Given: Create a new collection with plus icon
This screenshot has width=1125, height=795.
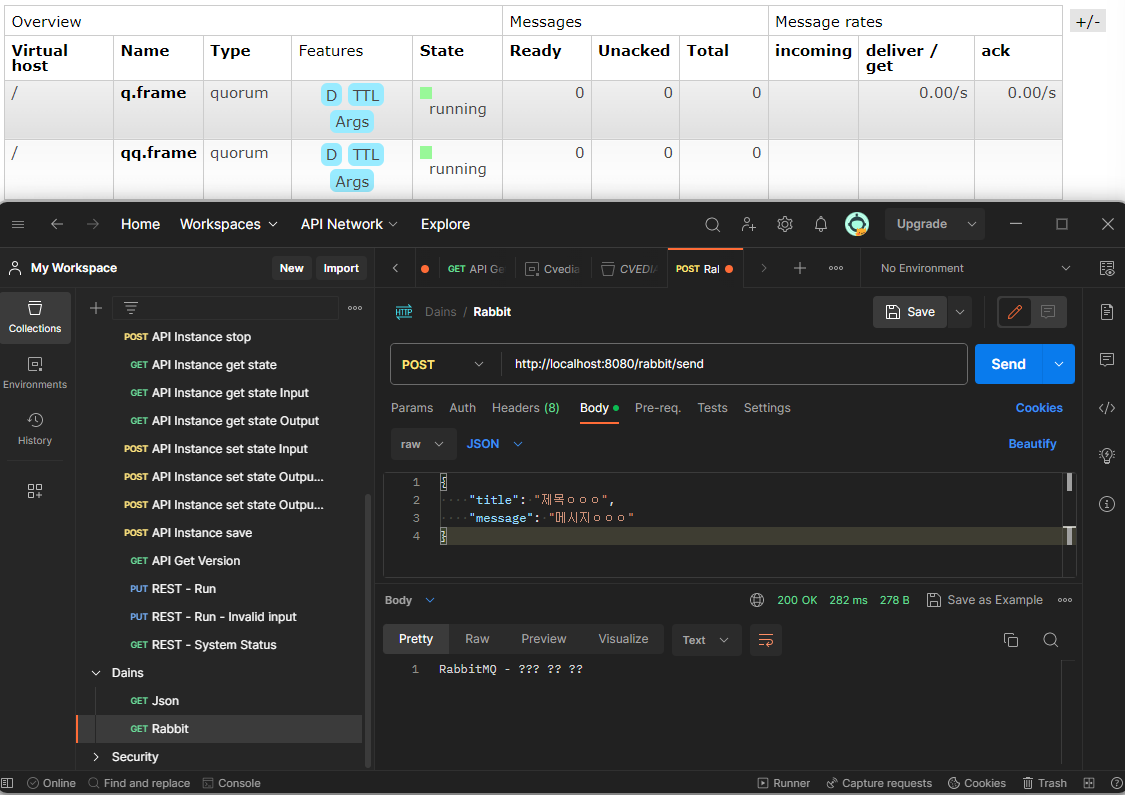Looking at the screenshot, I should [95, 308].
